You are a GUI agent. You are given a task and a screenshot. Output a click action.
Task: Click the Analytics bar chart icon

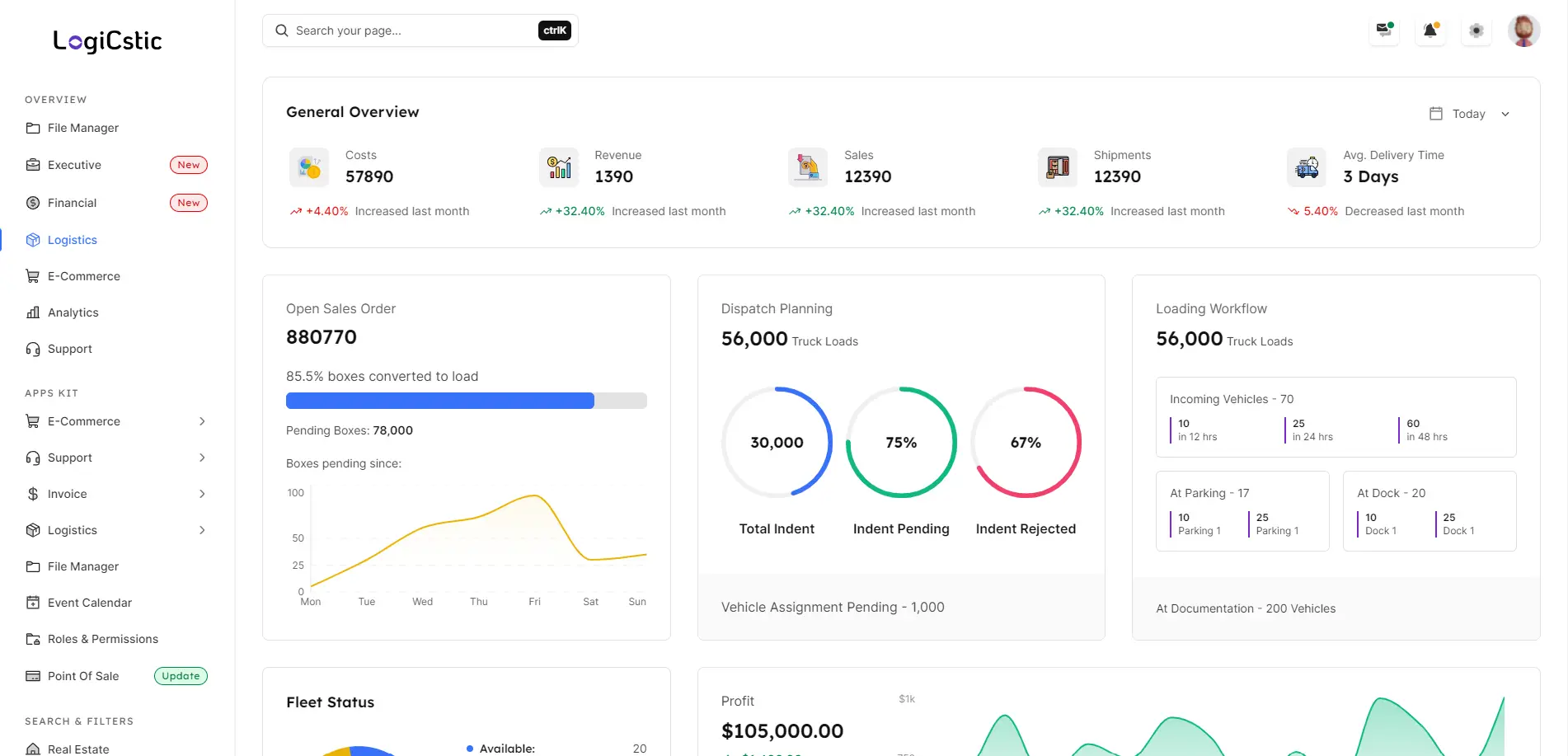[x=33, y=312]
